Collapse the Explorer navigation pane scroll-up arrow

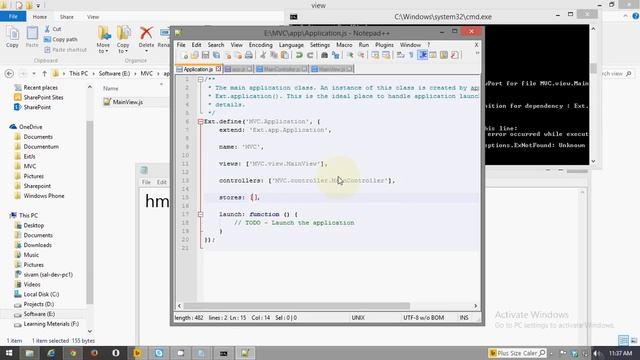[90, 87]
